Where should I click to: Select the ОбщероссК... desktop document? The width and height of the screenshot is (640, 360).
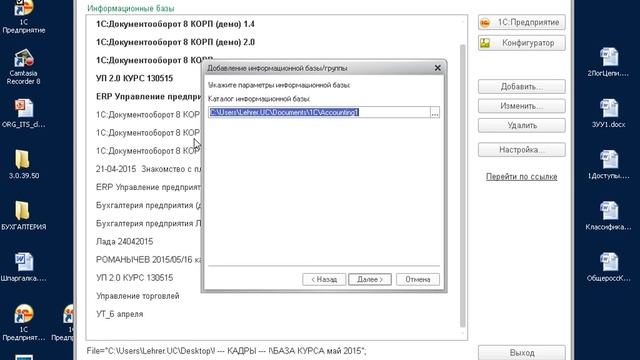pos(608,267)
